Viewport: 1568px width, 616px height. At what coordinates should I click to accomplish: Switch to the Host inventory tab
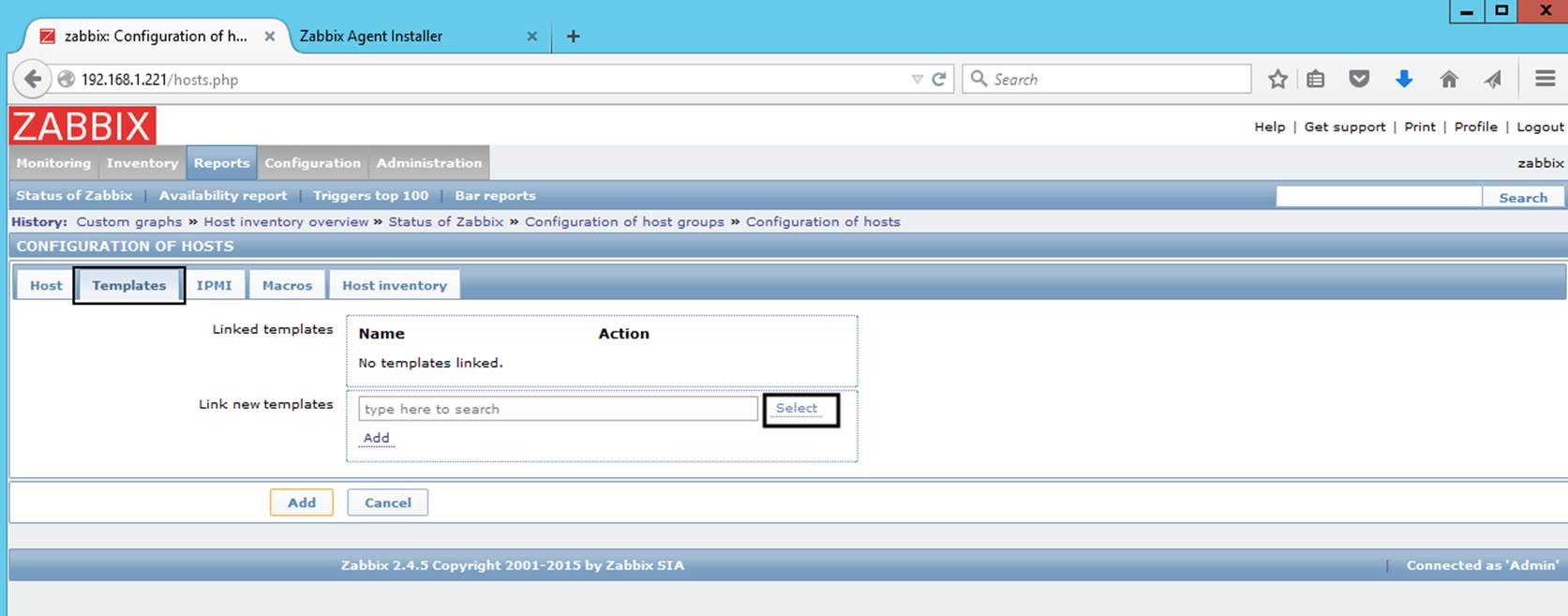(x=395, y=285)
